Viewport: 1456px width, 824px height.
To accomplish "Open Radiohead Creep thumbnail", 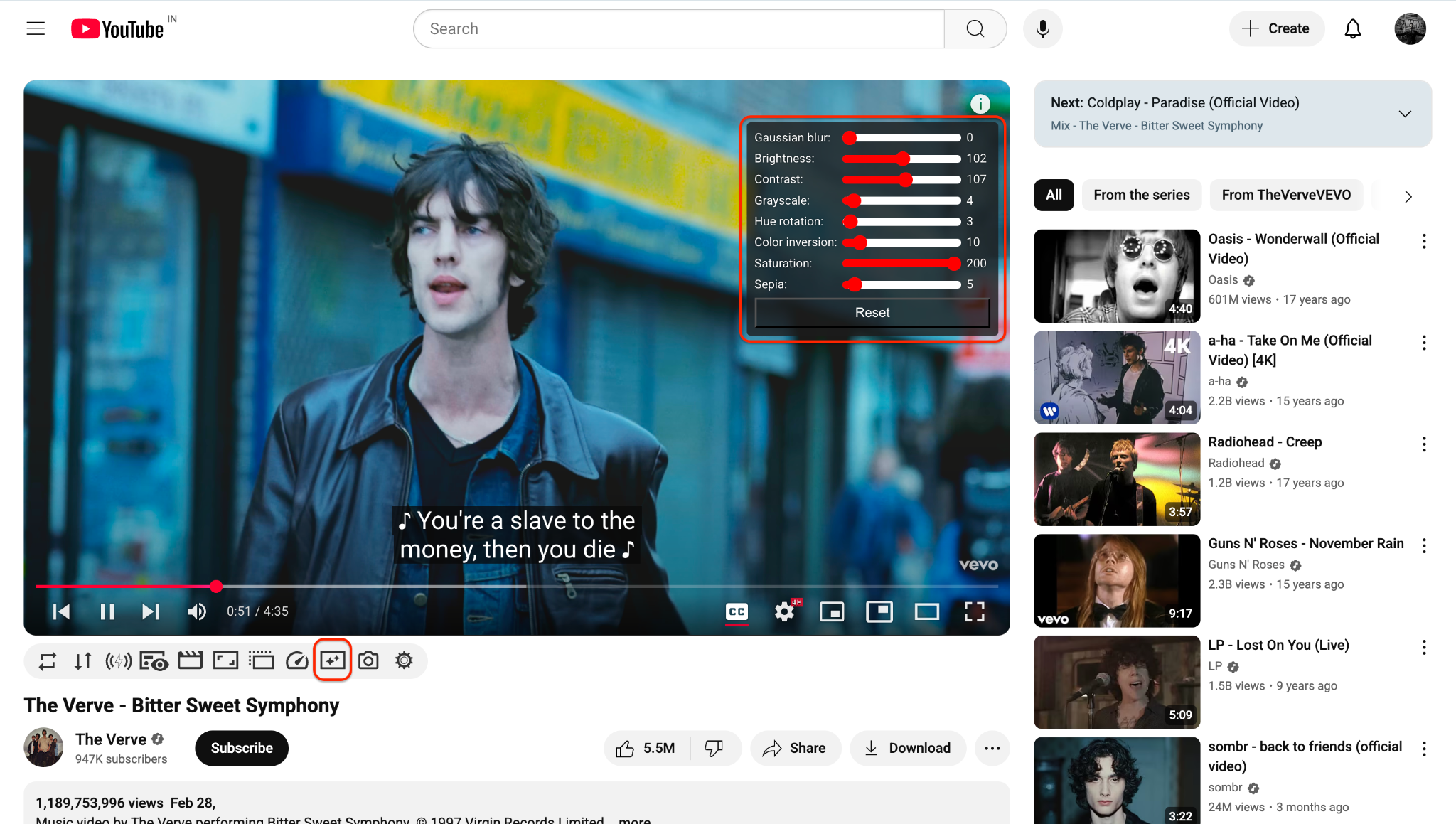I will [x=1116, y=479].
